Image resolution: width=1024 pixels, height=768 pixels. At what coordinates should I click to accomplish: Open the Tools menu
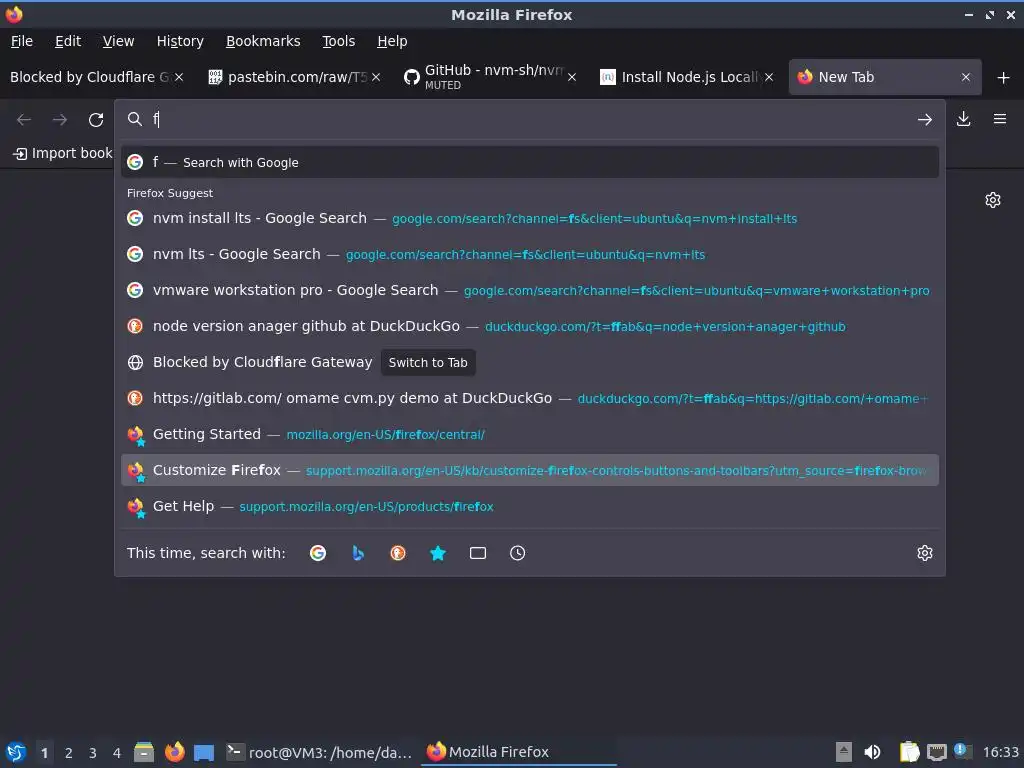tap(338, 41)
